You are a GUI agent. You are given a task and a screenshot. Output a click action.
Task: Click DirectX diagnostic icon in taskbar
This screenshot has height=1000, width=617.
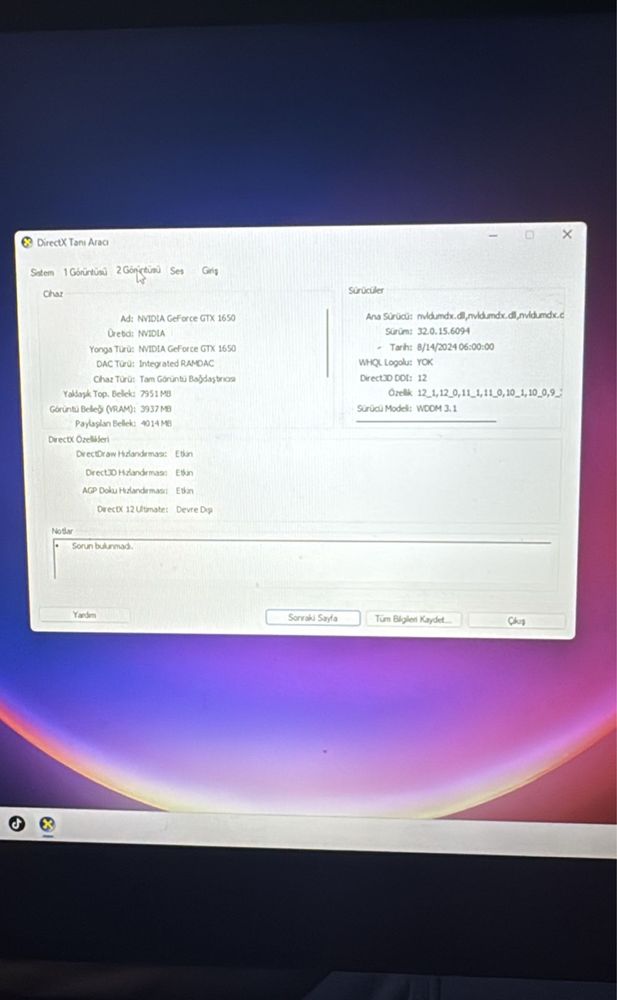click(x=47, y=825)
